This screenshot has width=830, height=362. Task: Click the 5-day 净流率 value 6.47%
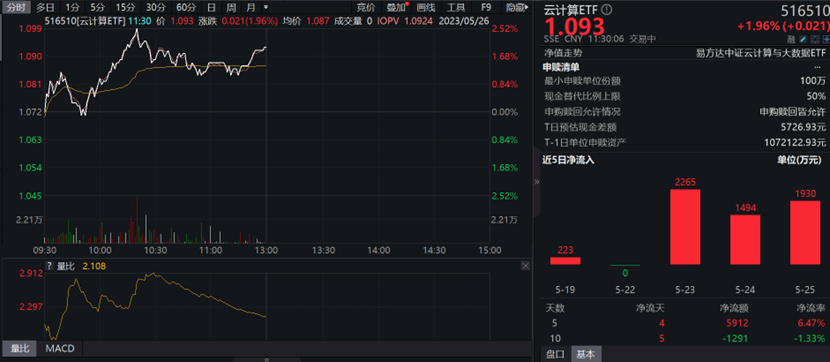coord(812,323)
